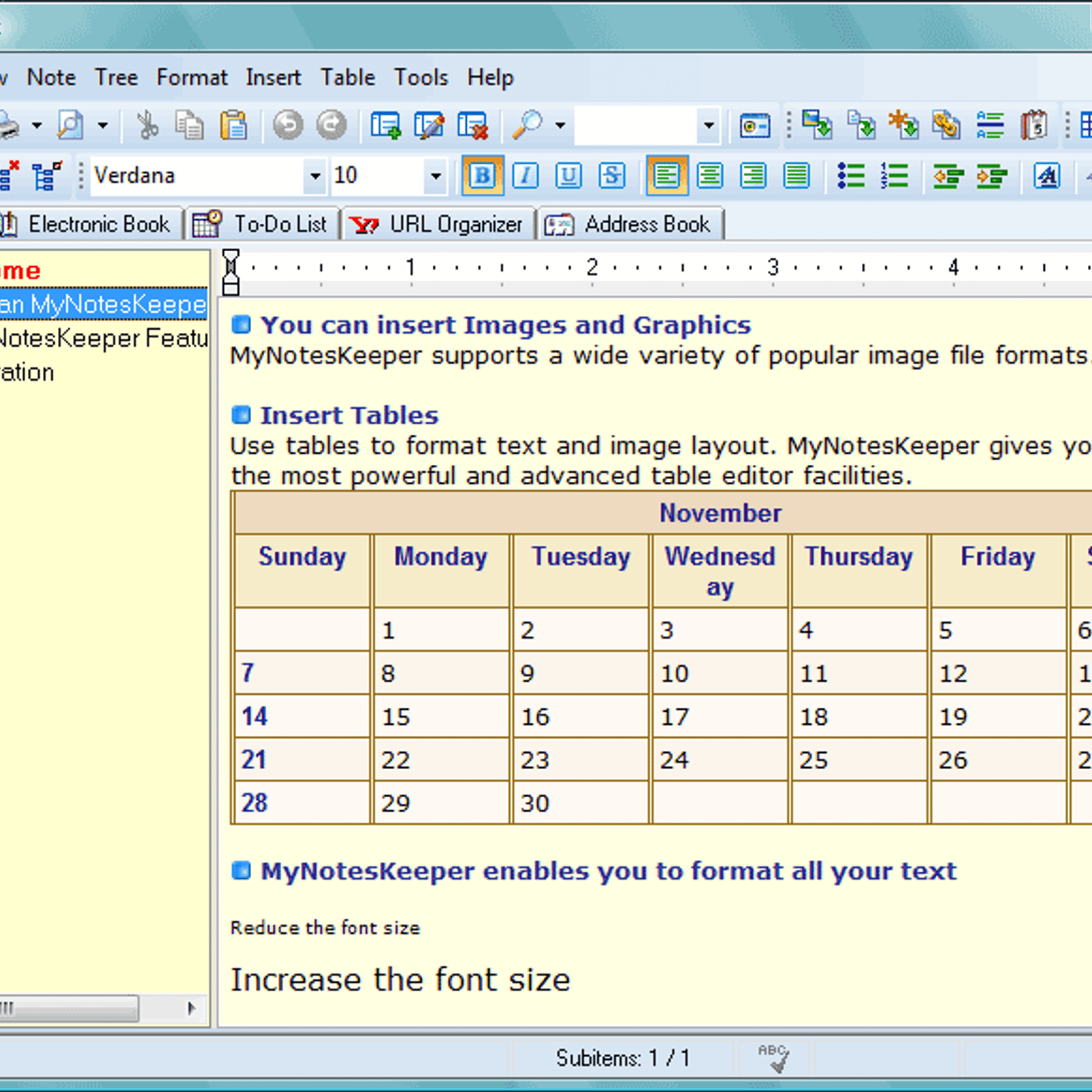Select the highlighted 'an MyNotesKeepe' tree note
Viewport: 1092px width, 1092px height.
point(104,304)
